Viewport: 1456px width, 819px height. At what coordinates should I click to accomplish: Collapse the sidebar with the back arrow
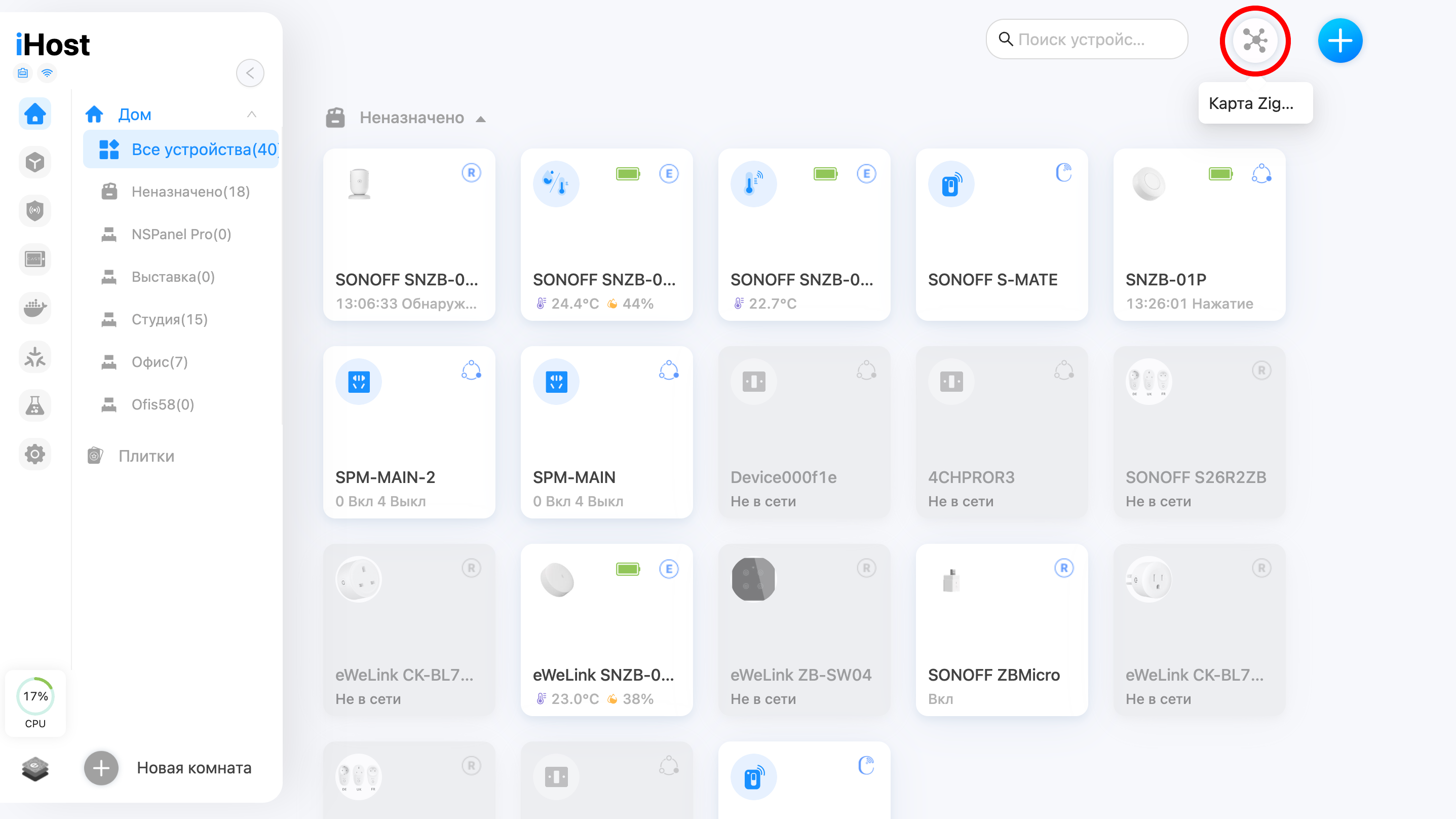[x=250, y=73]
